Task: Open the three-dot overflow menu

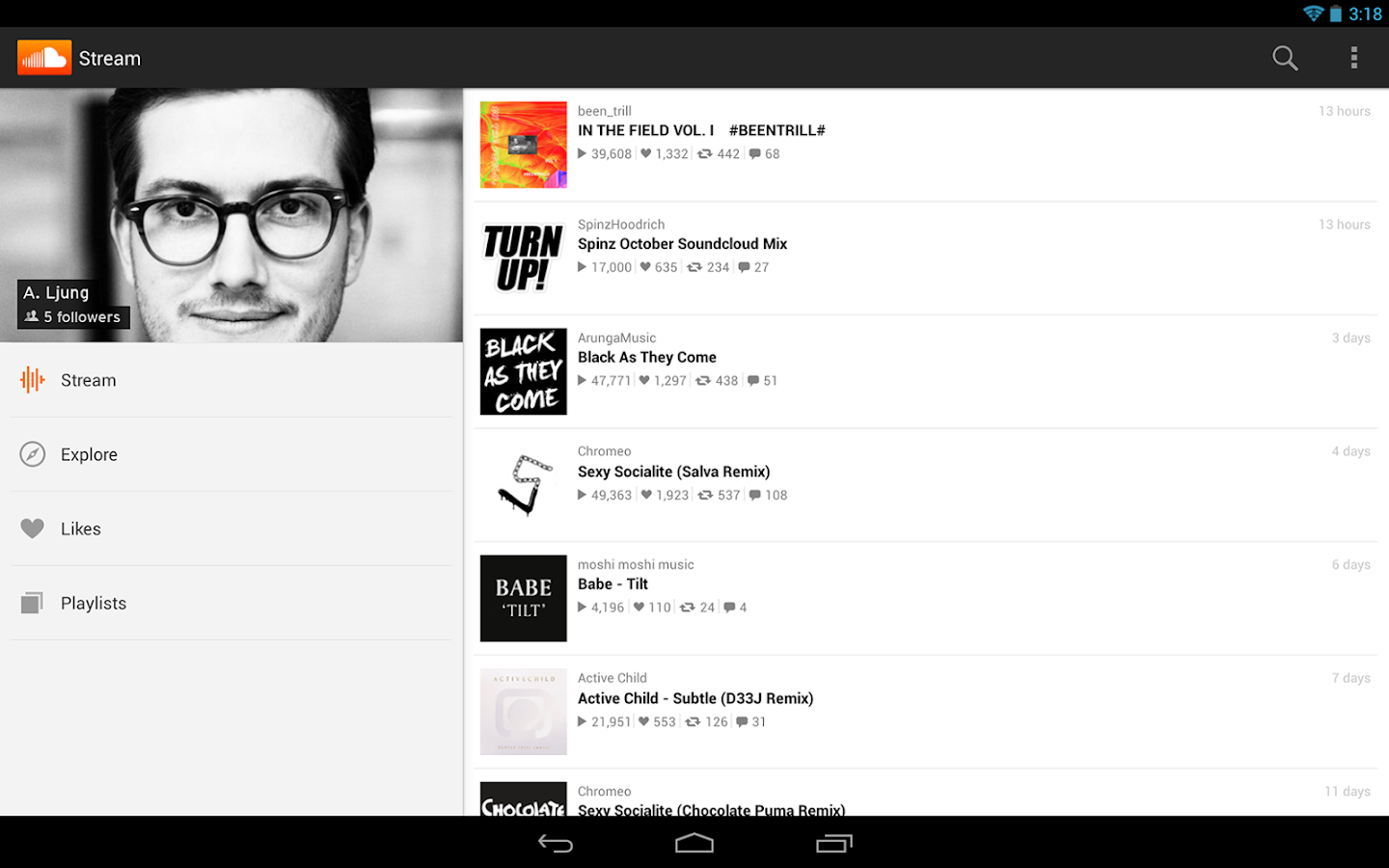Action: pos(1354,58)
